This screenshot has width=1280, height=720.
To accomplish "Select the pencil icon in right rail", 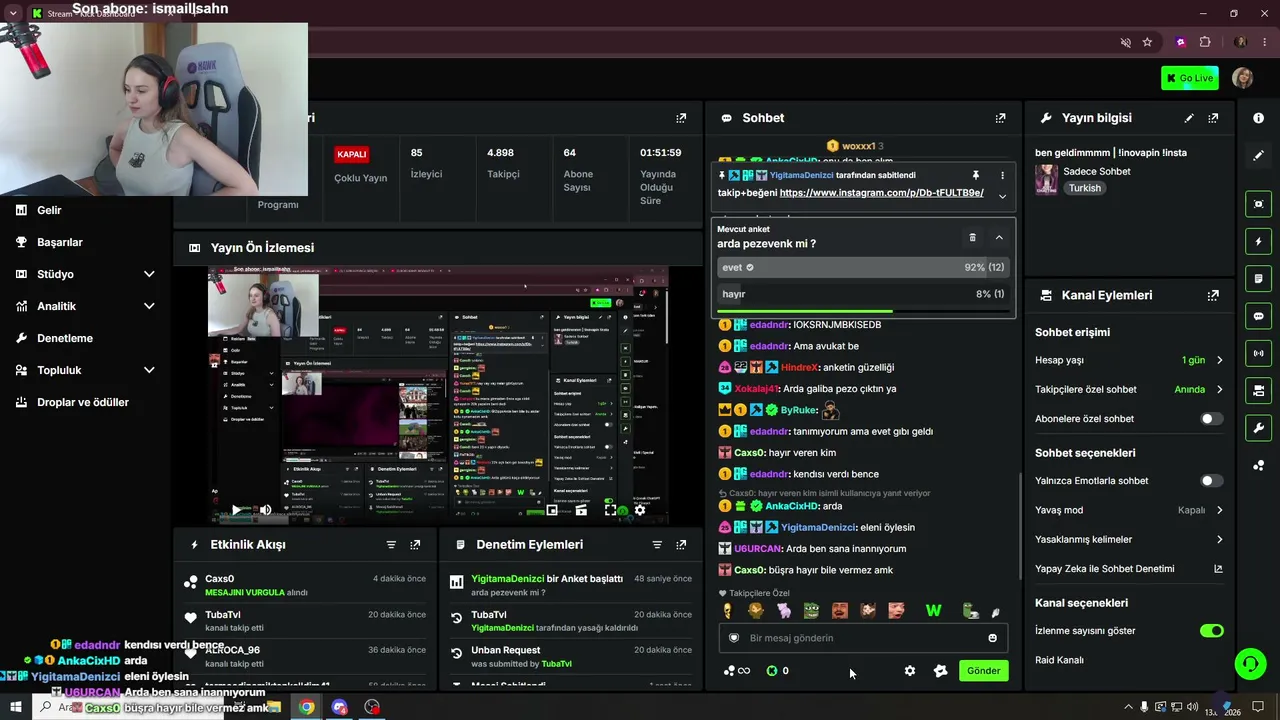I will [x=1258, y=156].
